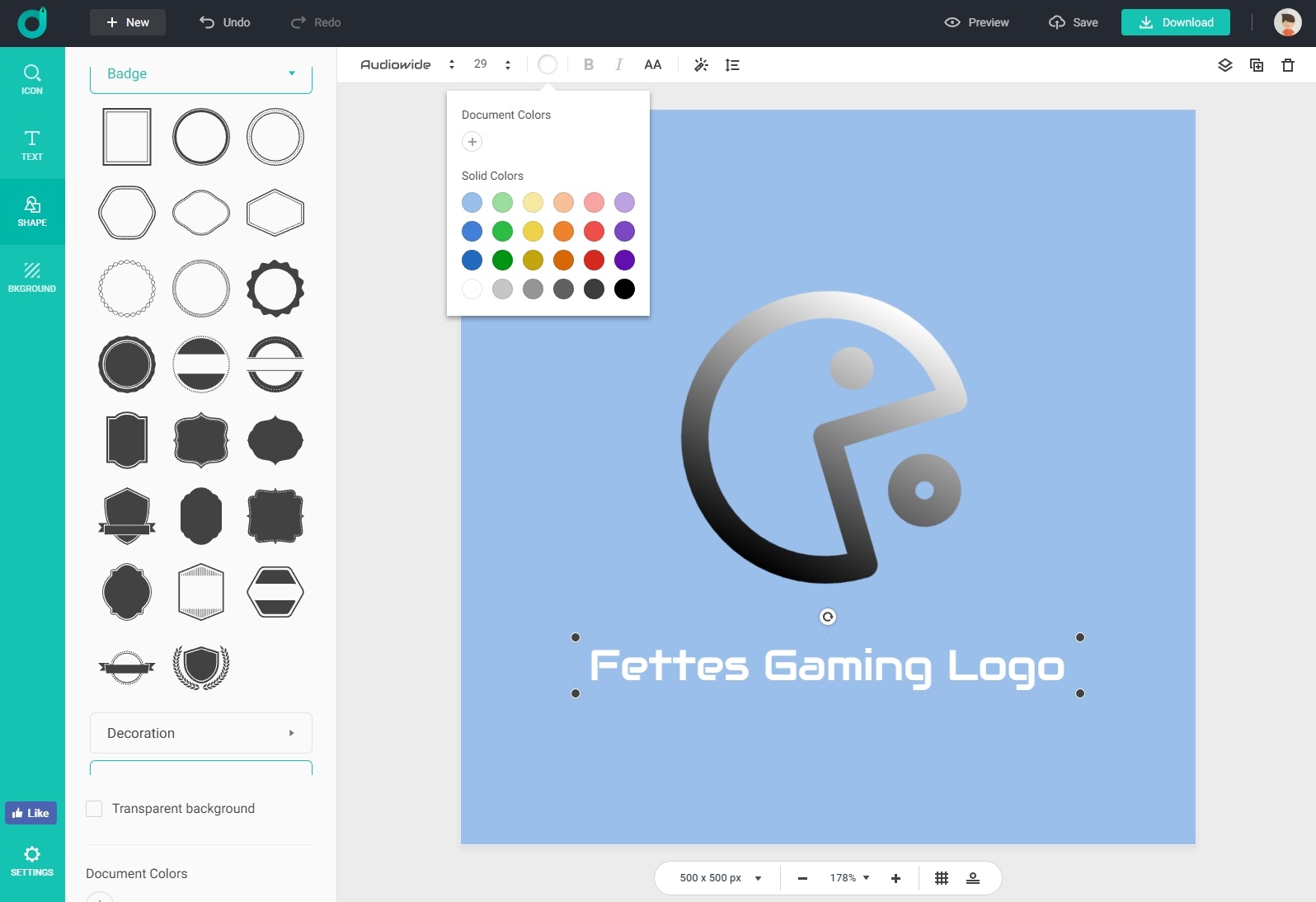
Task: Click the Preview button
Action: 976,22
